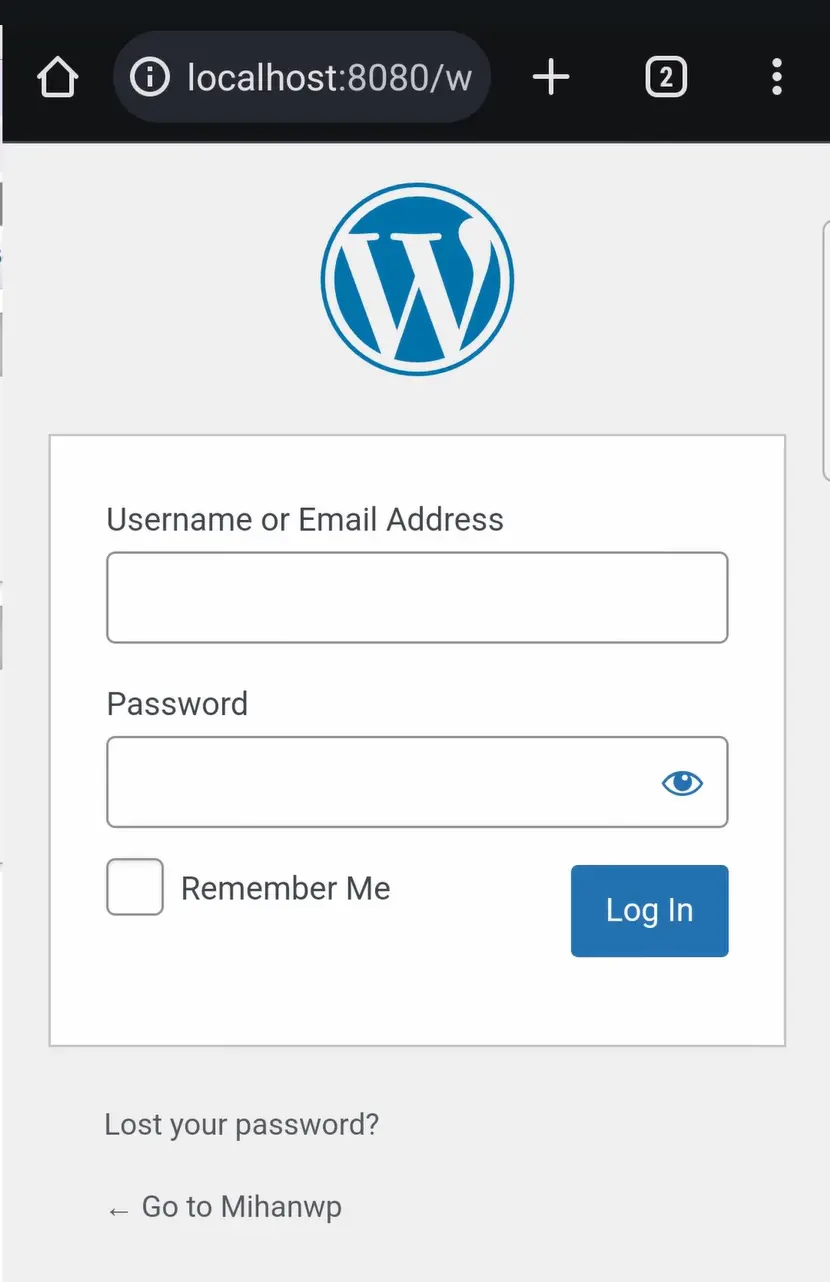
Task: Open the browser three-dot overflow menu
Action: click(776, 77)
